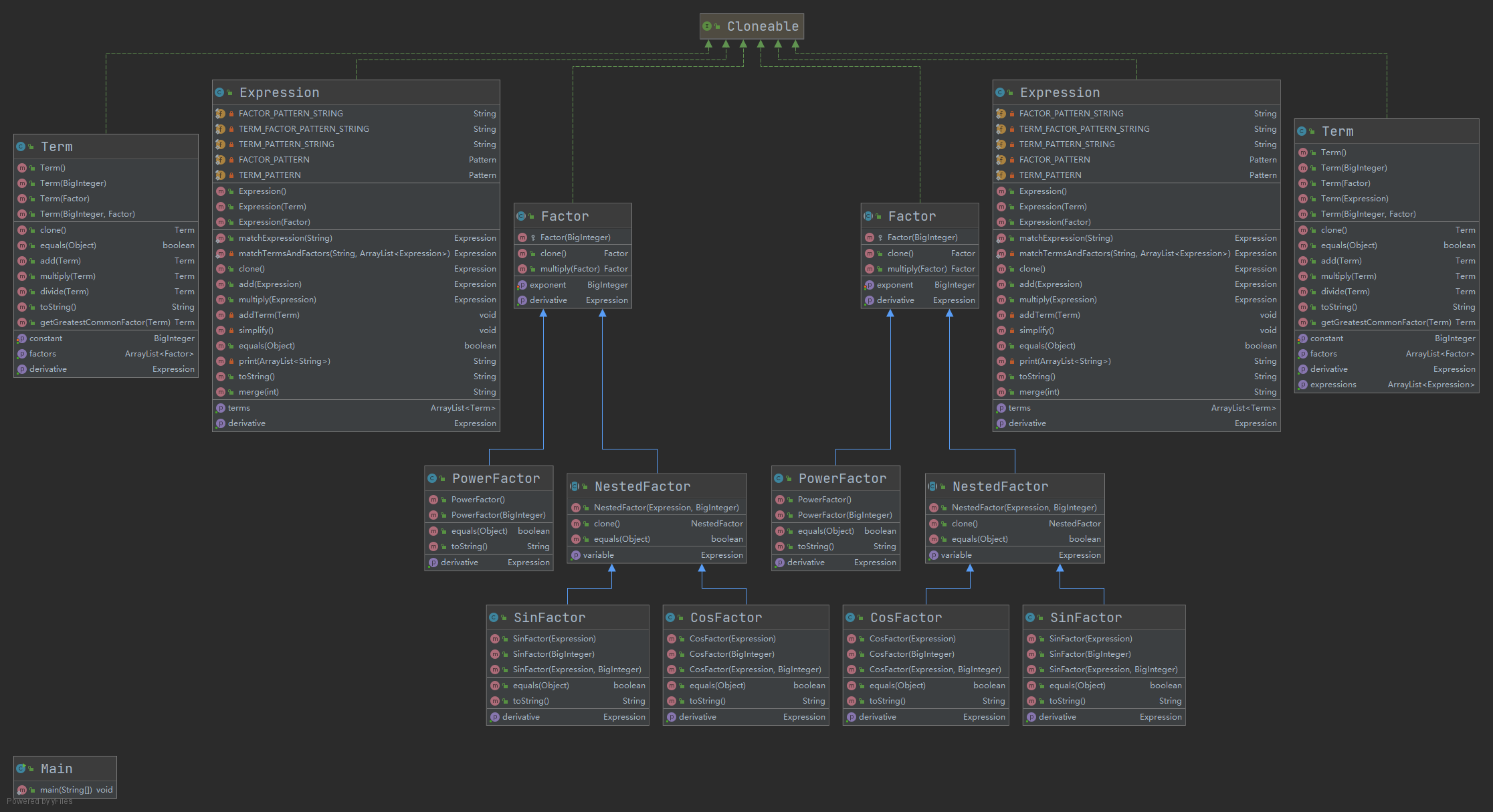The height and width of the screenshot is (812, 1493).
Task: Select derivative property in rightmost SinFactor node
Action: (x=1104, y=717)
